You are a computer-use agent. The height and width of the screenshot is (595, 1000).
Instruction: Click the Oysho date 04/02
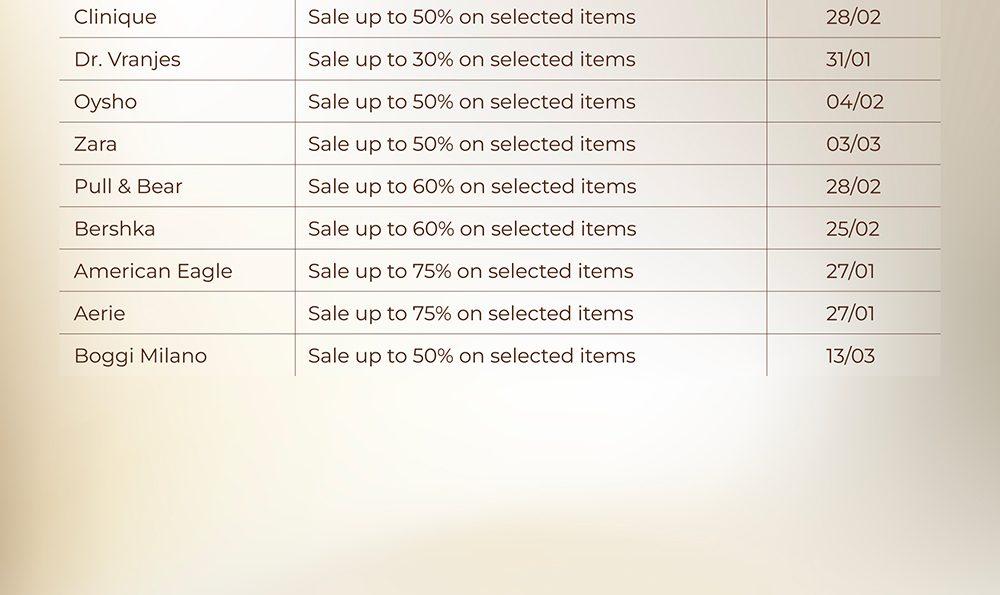(854, 102)
